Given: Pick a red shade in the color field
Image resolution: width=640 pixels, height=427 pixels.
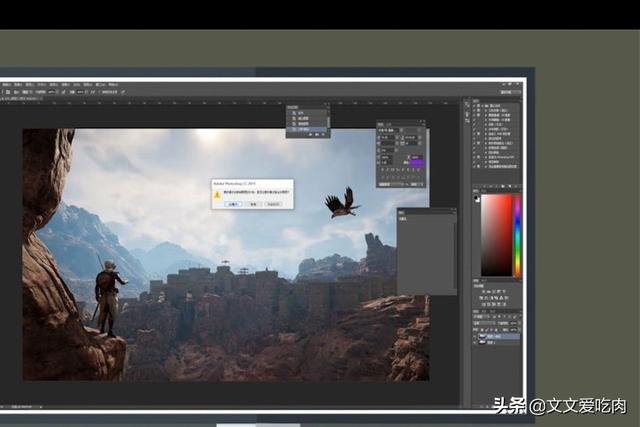Looking at the screenshot, I should [x=496, y=235].
